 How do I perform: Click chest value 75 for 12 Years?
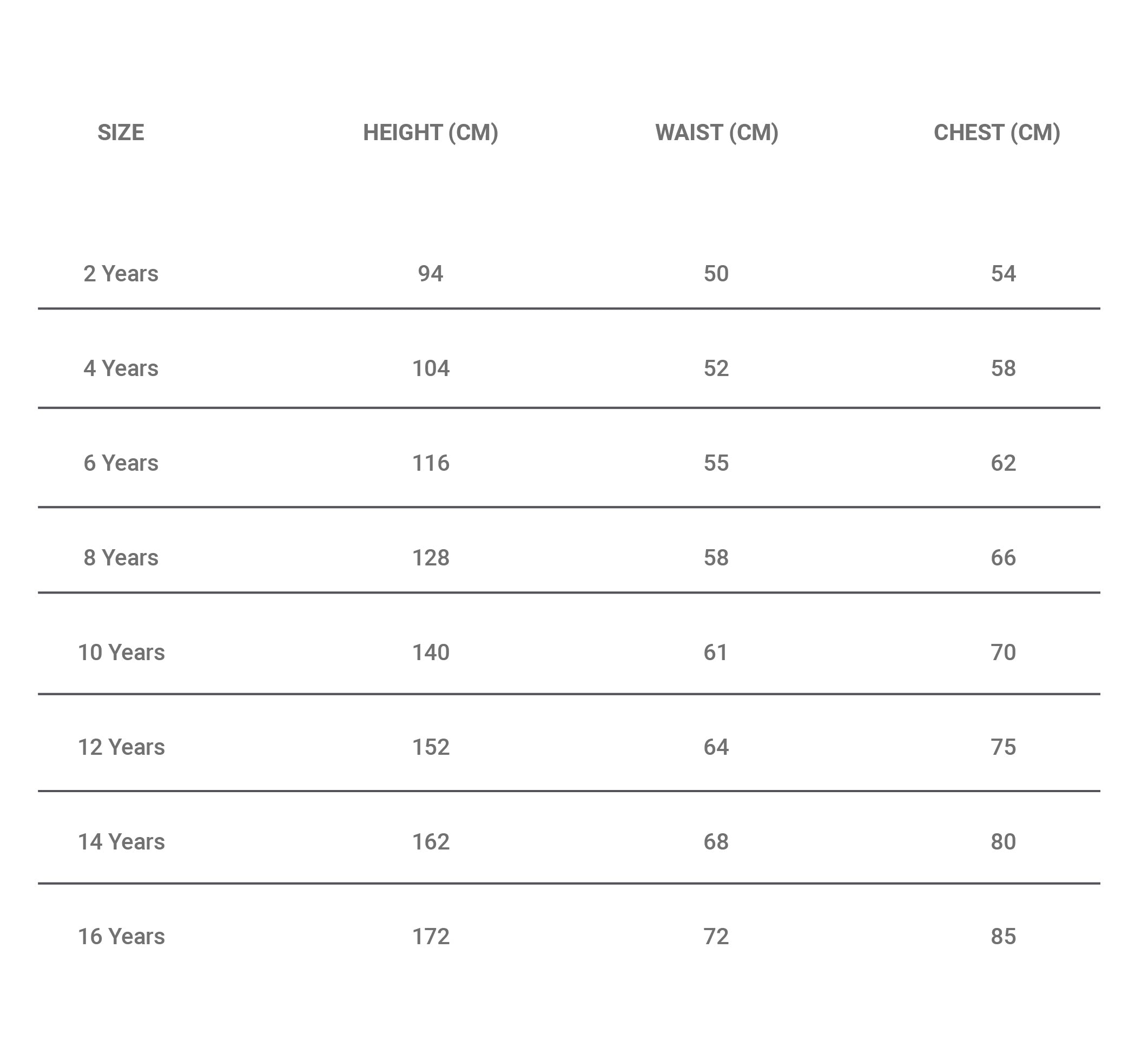[1004, 747]
